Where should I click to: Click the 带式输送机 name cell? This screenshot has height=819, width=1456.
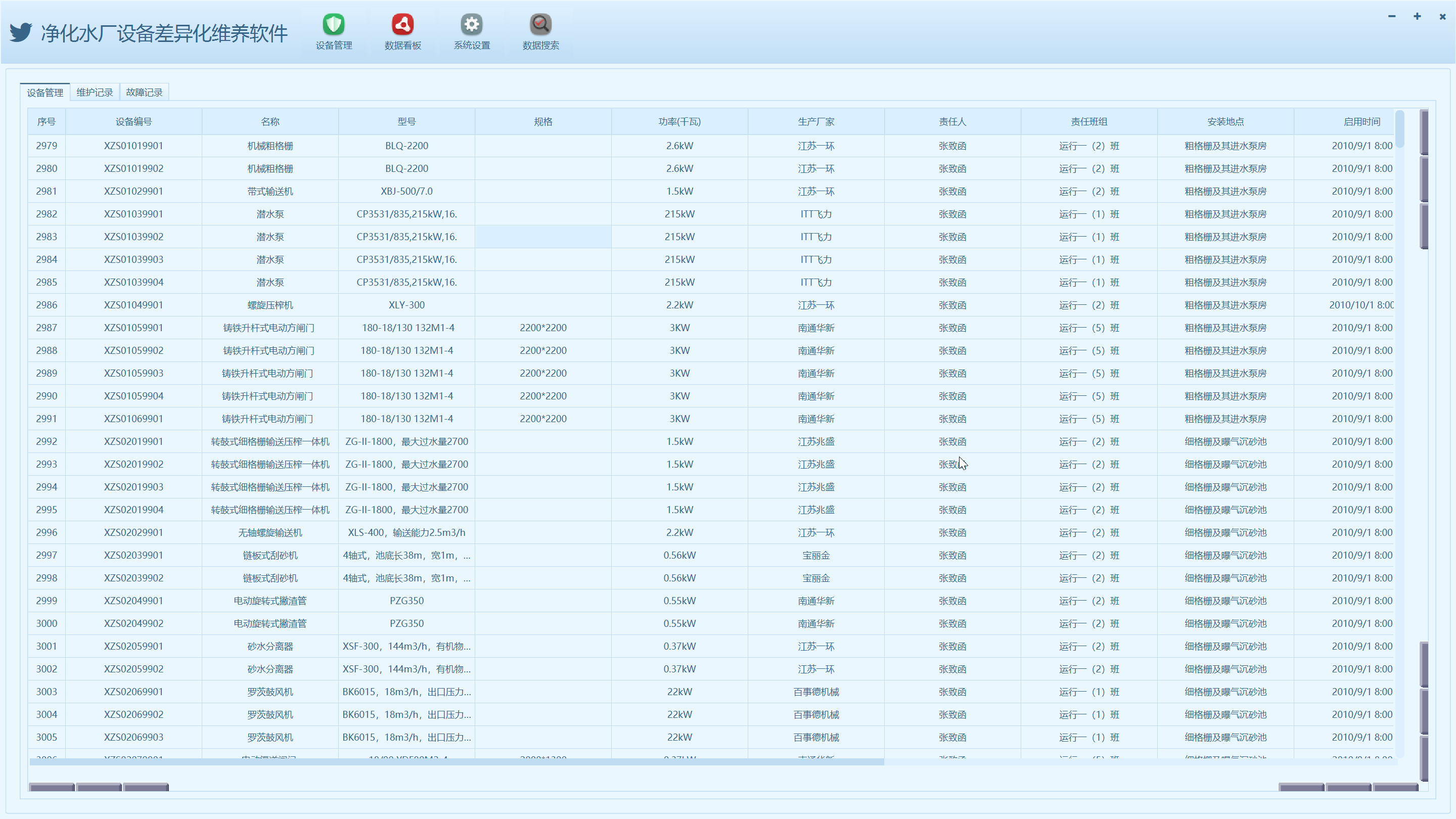[270, 191]
